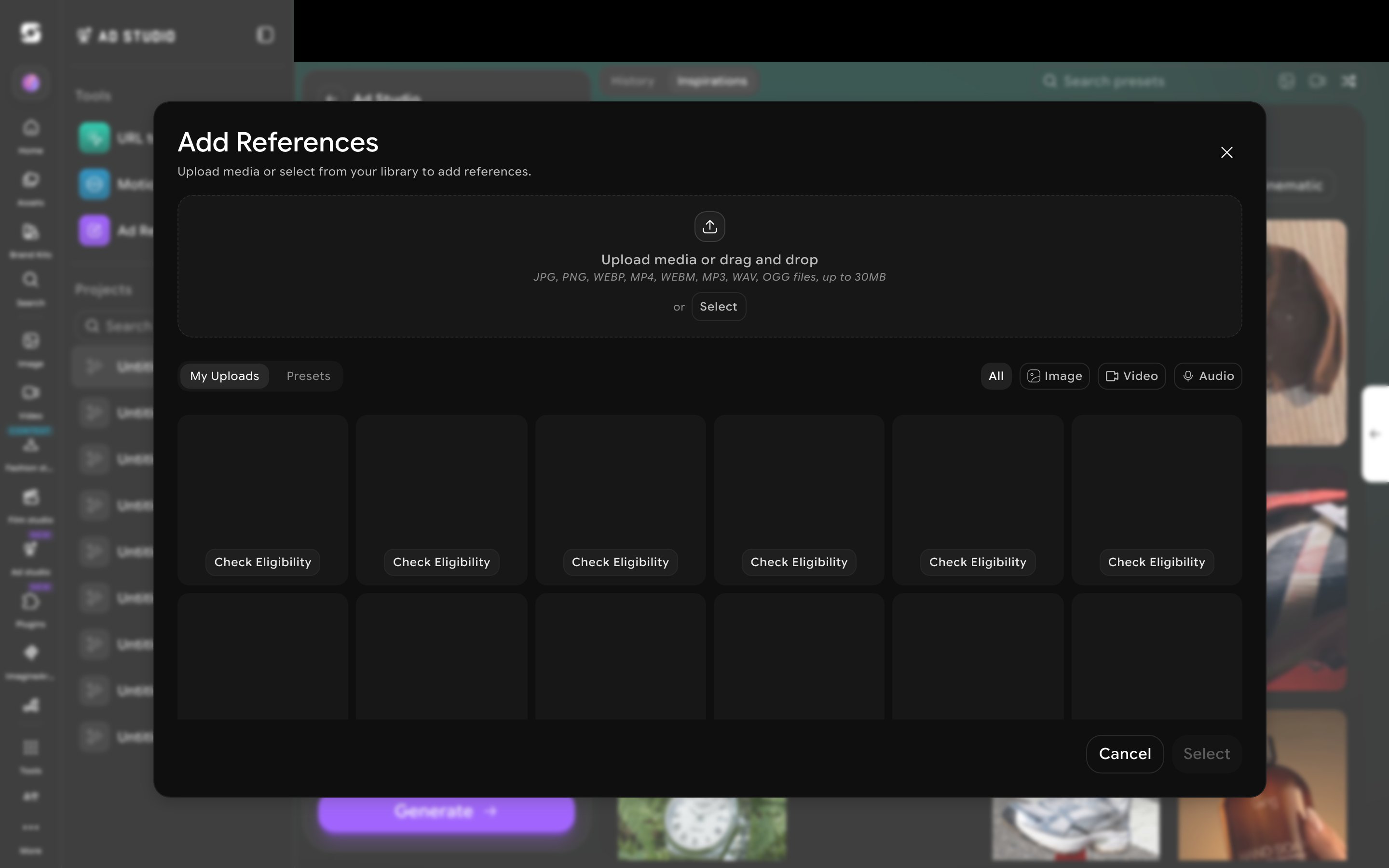This screenshot has width=1389, height=868.
Task: Open the watch thumbnail behind the dialog
Action: pyautogui.click(x=701, y=828)
